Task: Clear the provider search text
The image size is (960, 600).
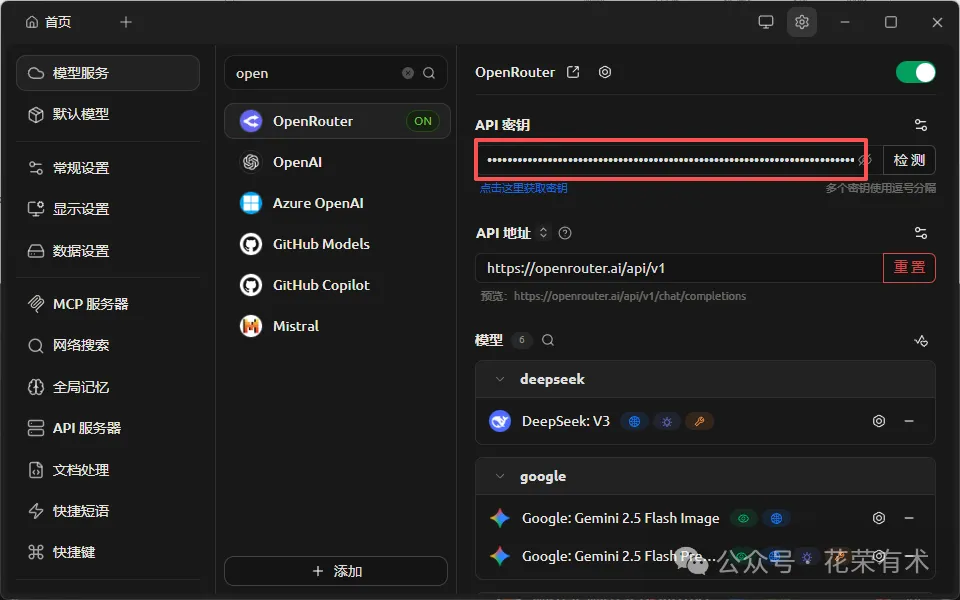Action: [x=408, y=73]
